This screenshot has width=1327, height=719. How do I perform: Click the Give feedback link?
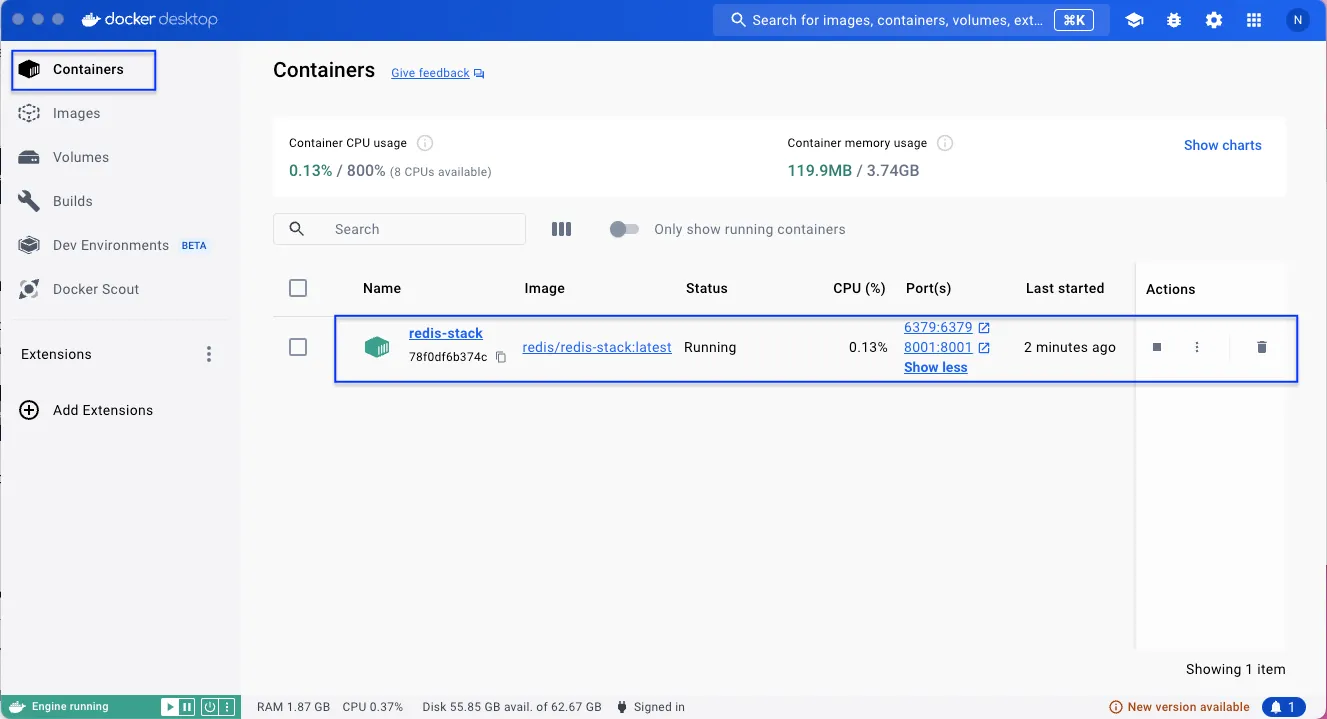click(430, 73)
